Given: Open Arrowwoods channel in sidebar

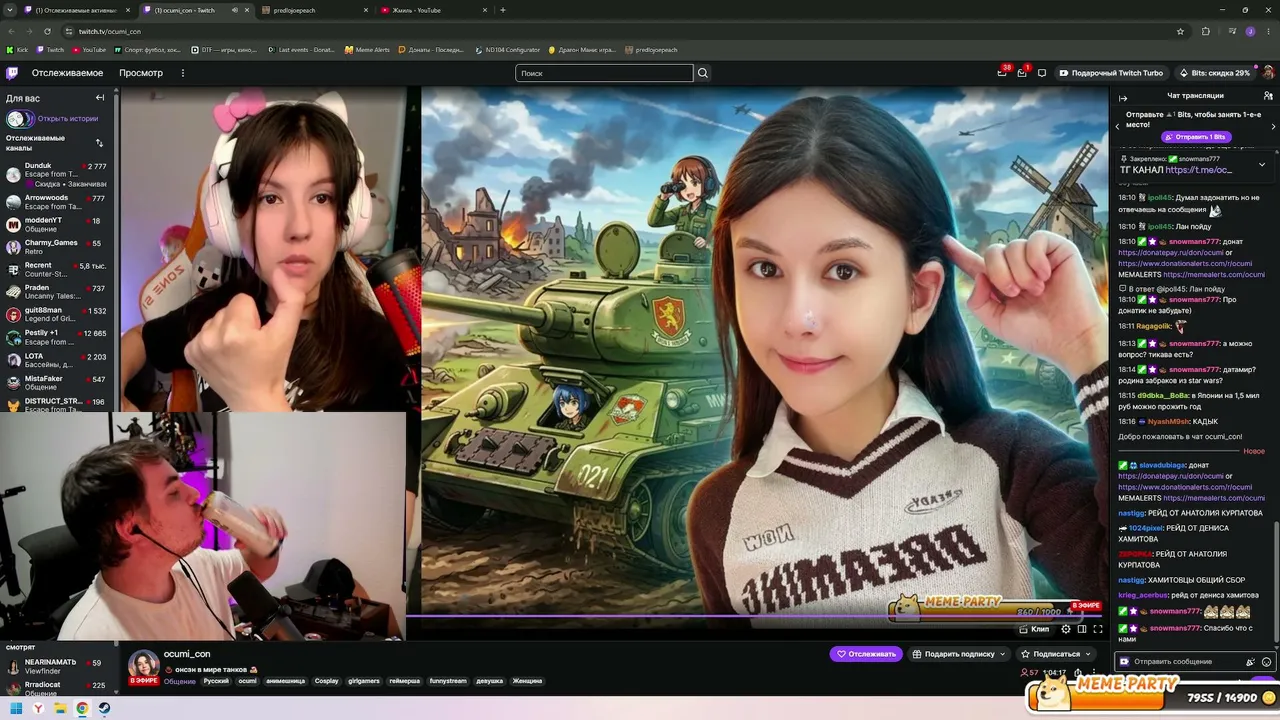Looking at the screenshot, I should tap(57, 202).
